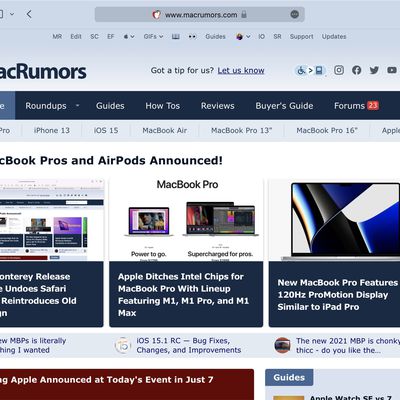The width and height of the screenshot is (400, 400).
Task: Open the sidebar dropdown chevron in Safari's toolbar
Action: coord(12,14)
